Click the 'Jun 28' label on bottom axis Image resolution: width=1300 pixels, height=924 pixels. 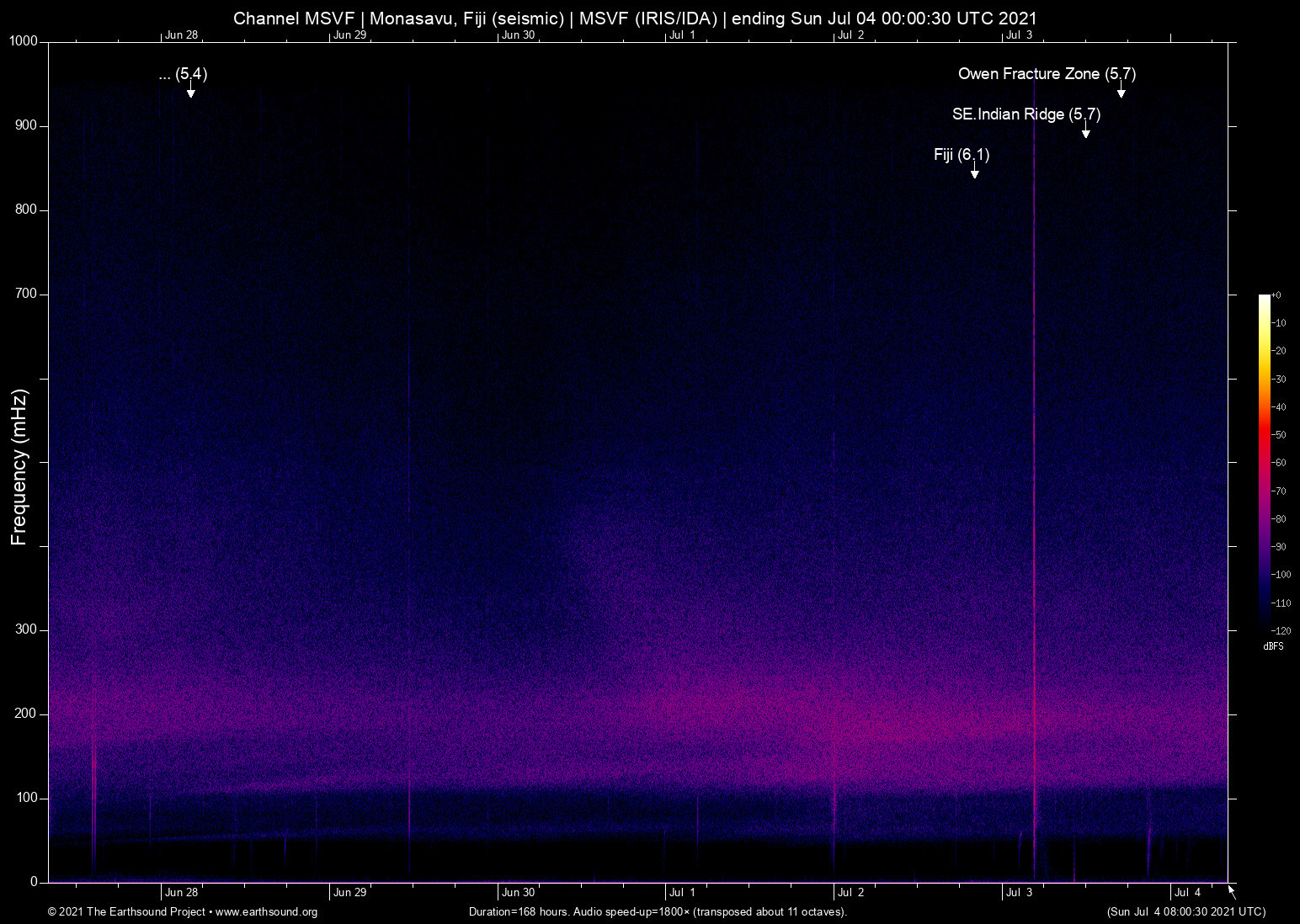click(x=182, y=893)
